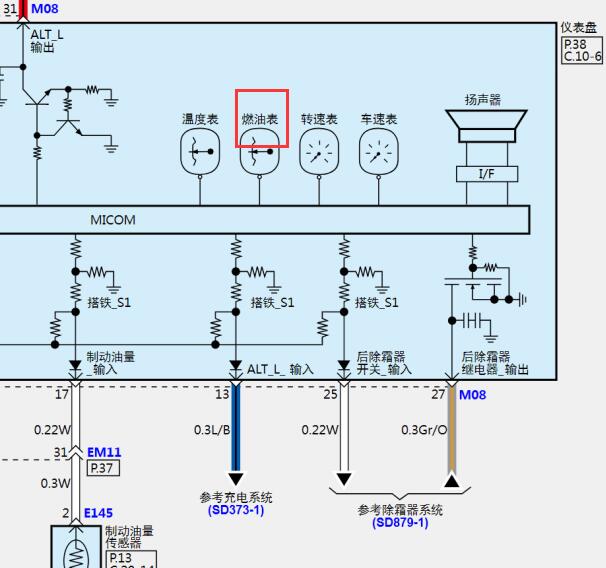The image size is (606, 568).
Task: Click the upward arrowhead on the 0.3Gr/O wire
Action: coord(451,480)
